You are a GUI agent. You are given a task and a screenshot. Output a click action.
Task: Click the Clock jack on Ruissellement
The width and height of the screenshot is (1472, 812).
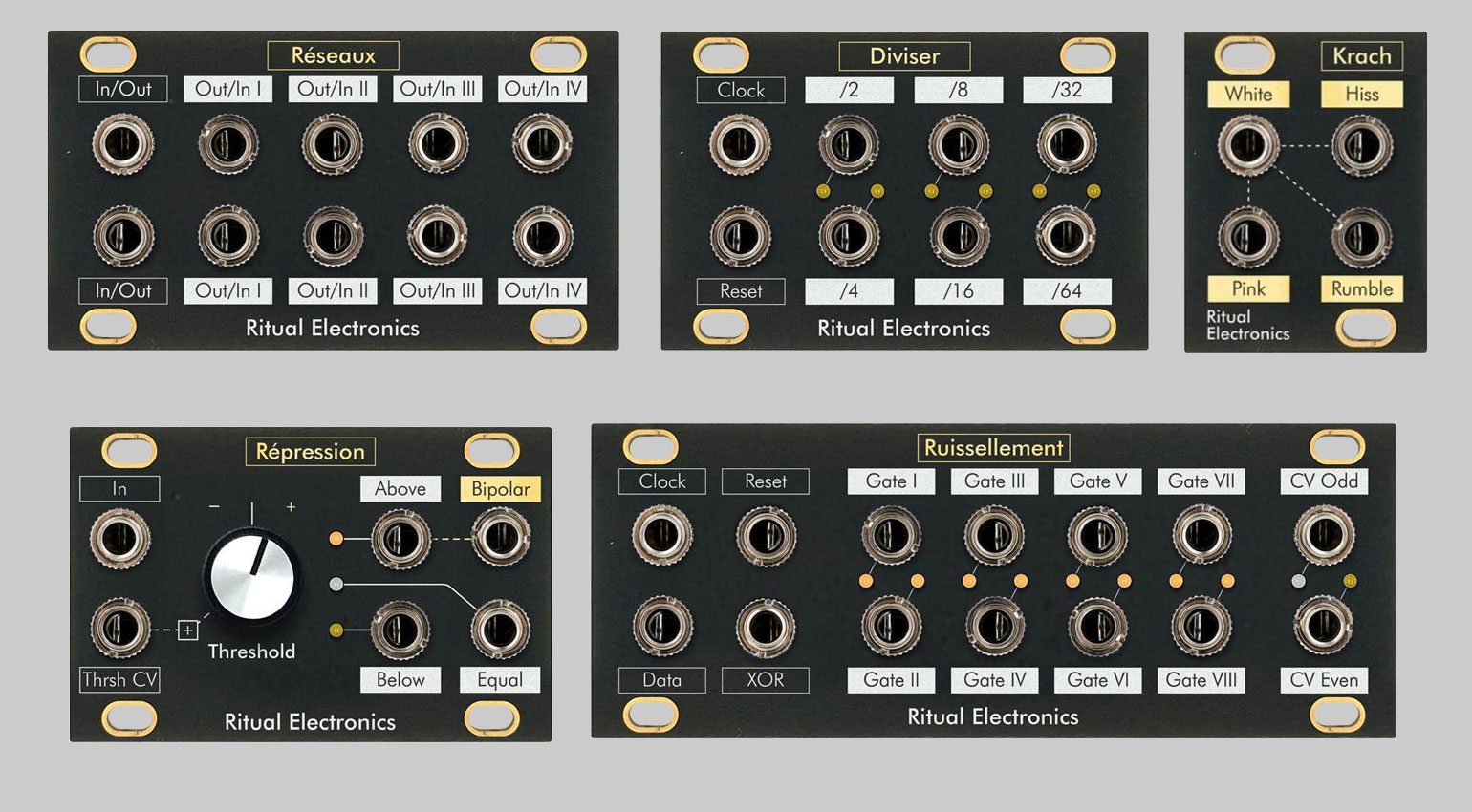[x=661, y=533]
